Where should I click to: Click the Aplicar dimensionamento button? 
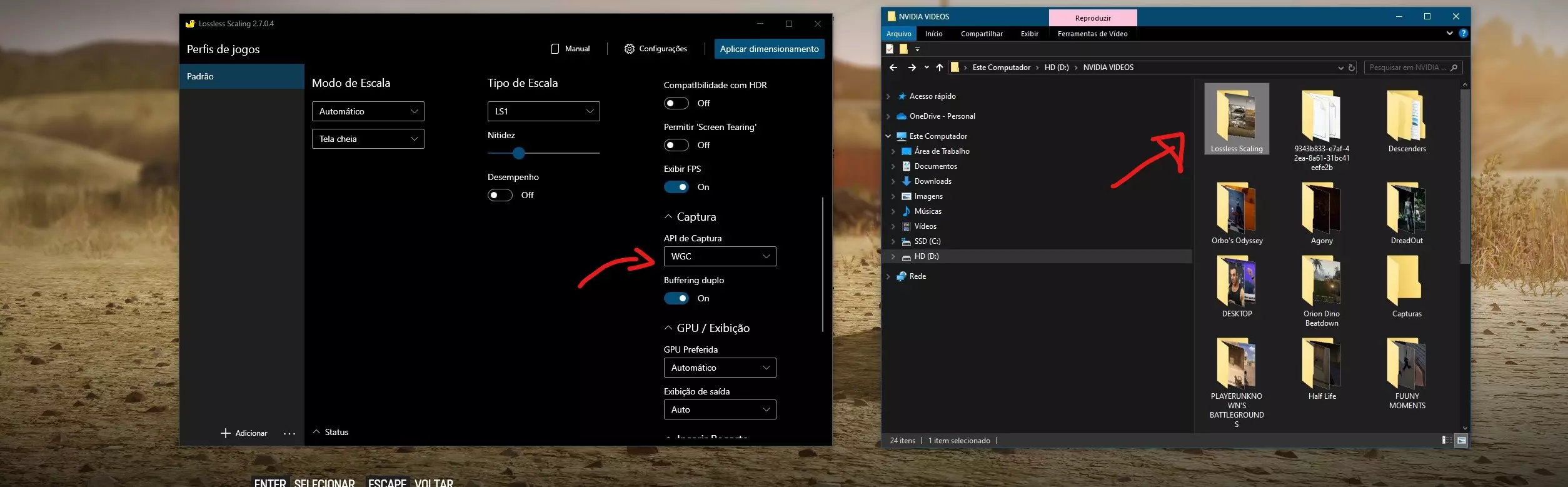point(770,49)
